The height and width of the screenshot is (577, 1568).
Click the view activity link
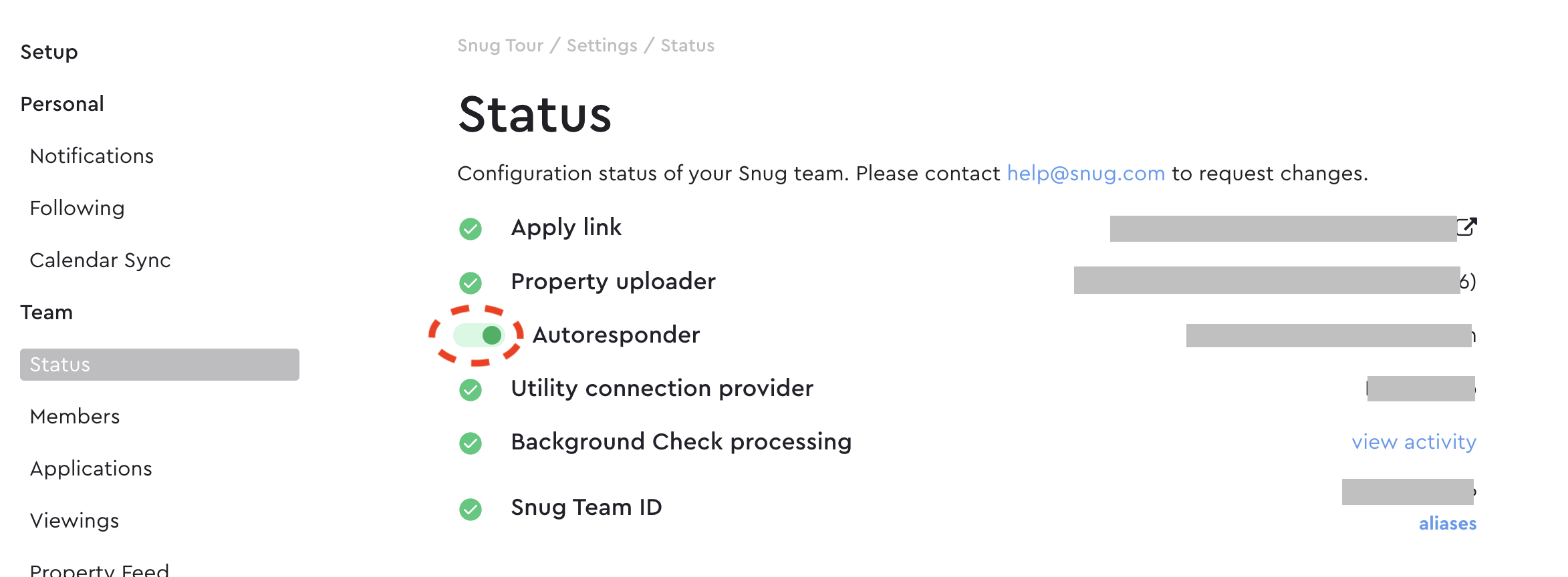tap(1414, 442)
